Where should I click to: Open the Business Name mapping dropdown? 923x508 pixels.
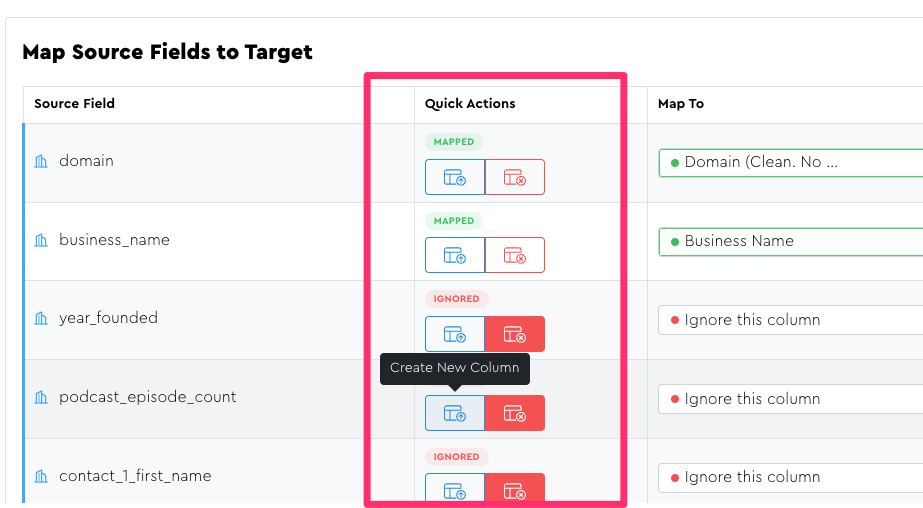tap(790, 241)
